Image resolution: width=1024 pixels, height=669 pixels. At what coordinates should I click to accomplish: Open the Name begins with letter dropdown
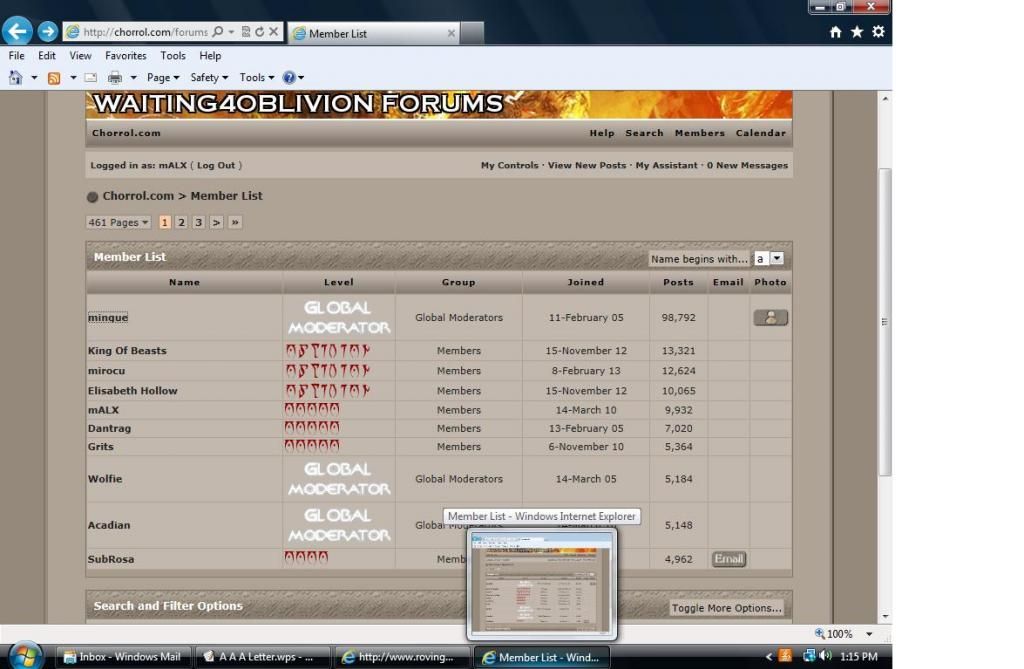click(x=769, y=259)
